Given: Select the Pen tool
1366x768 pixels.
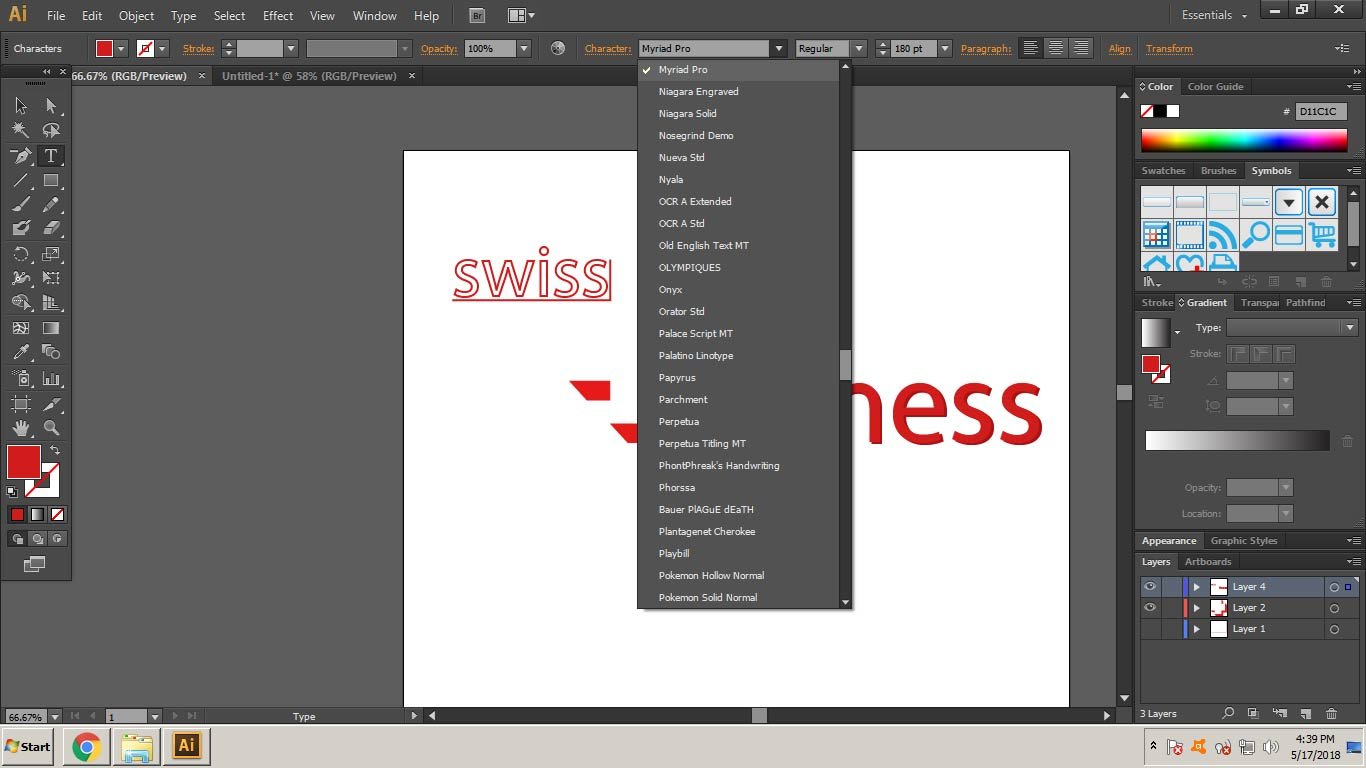Looking at the screenshot, I should click(21, 156).
